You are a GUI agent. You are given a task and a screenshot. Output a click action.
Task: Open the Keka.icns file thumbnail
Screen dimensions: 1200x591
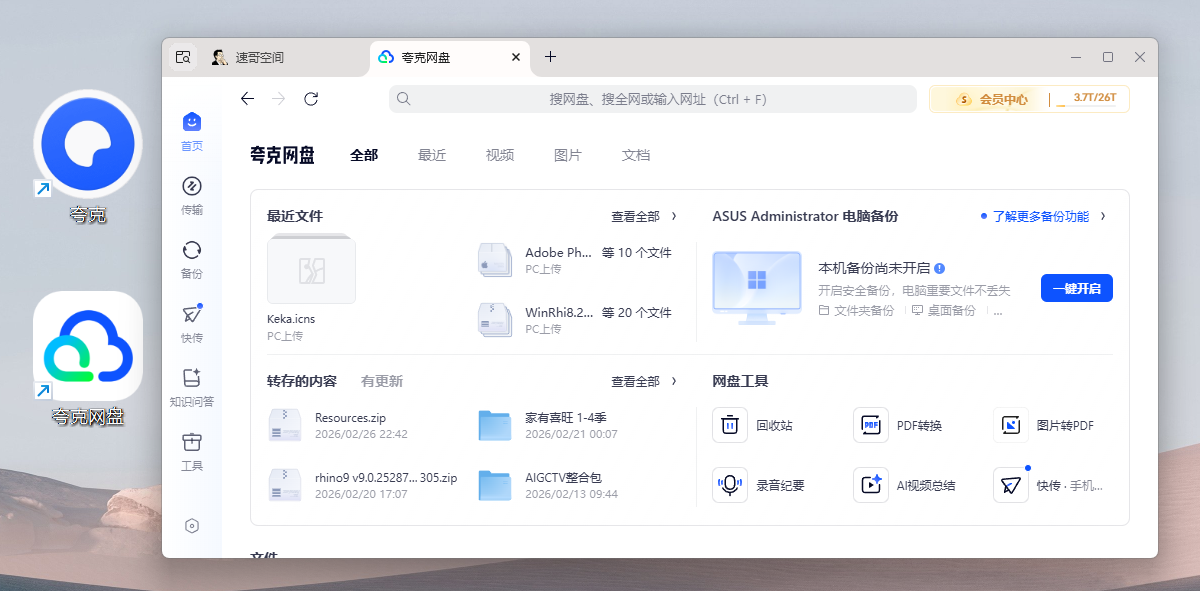click(x=311, y=269)
